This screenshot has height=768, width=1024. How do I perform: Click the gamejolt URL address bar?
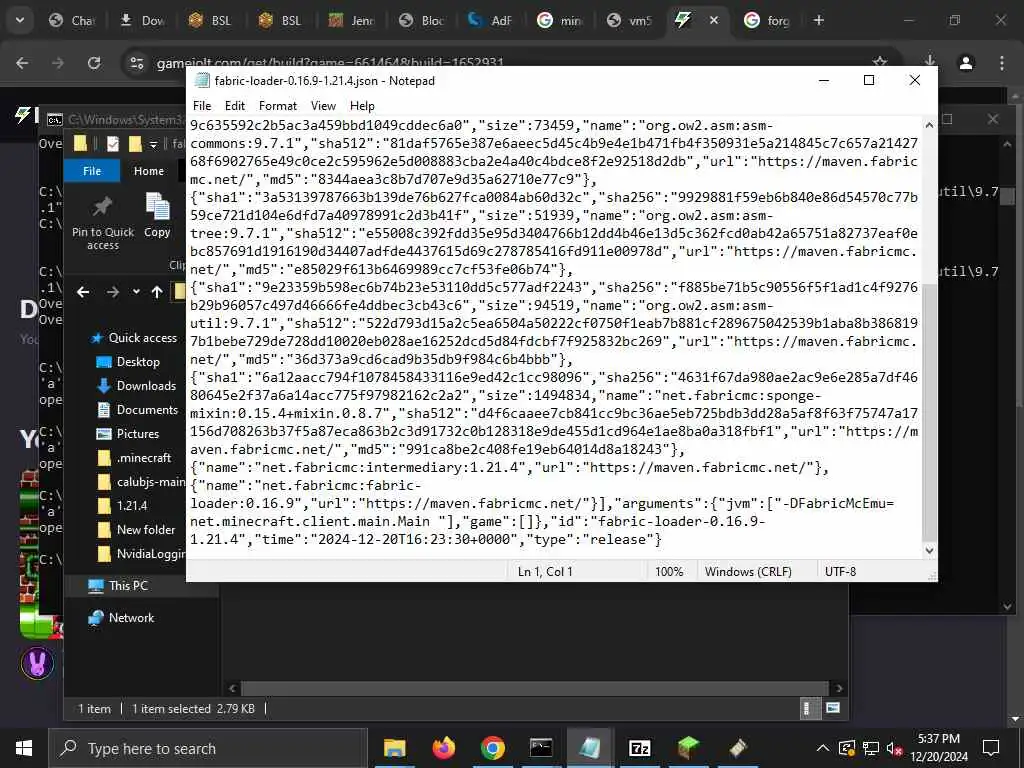[x=330, y=63]
